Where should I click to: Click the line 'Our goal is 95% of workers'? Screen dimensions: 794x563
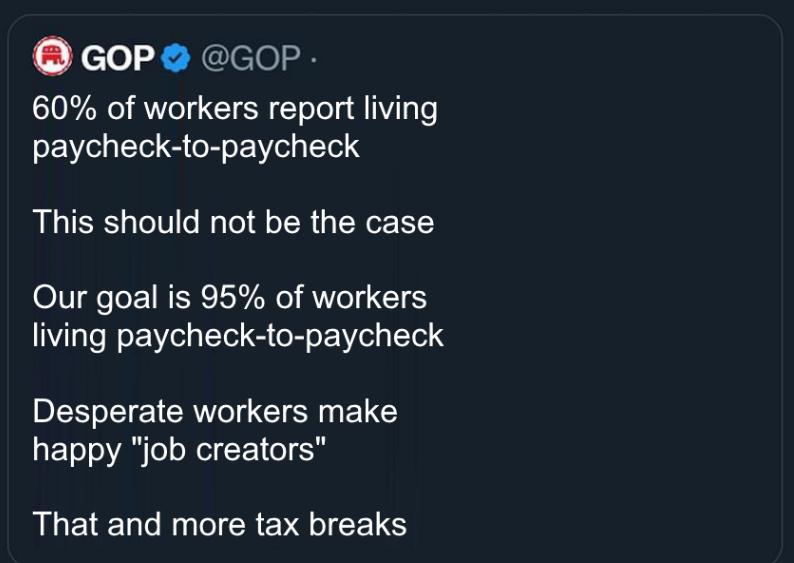point(230,297)
